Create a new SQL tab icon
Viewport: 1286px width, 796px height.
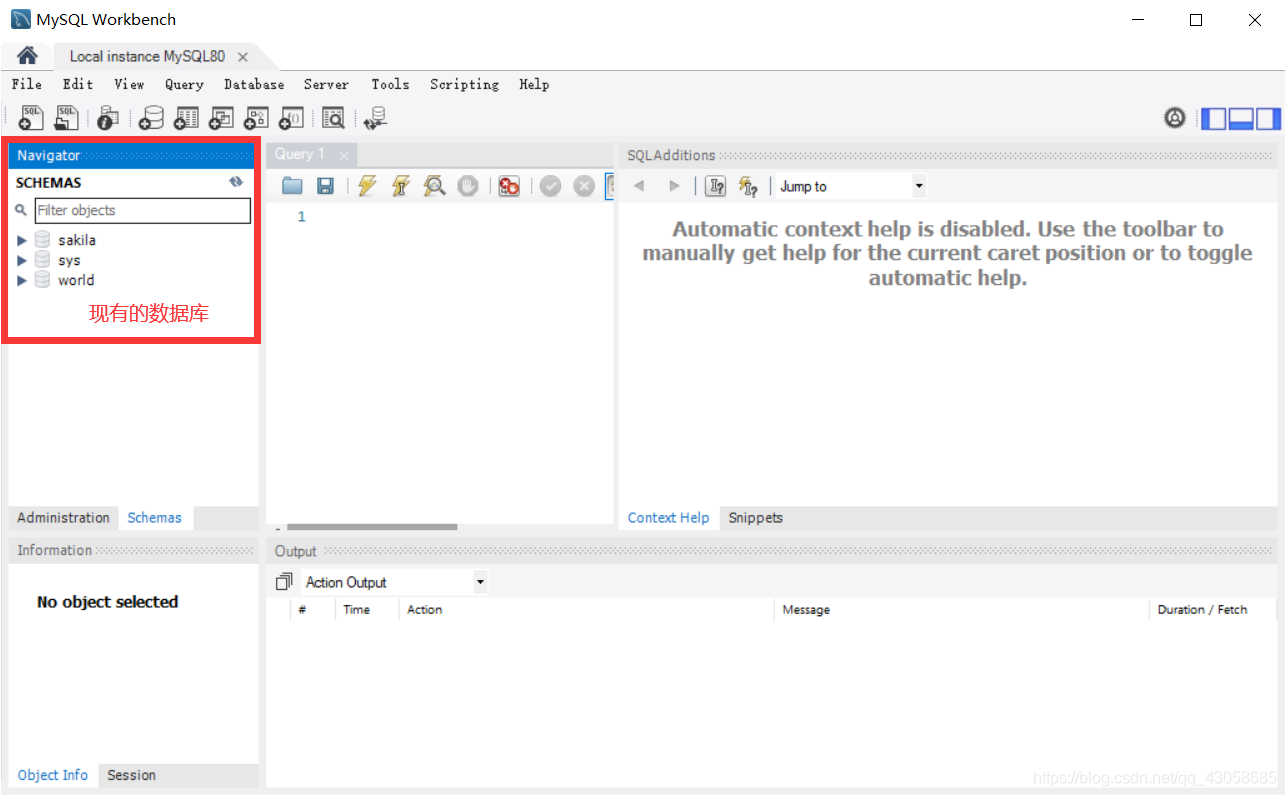click(32, 118)
